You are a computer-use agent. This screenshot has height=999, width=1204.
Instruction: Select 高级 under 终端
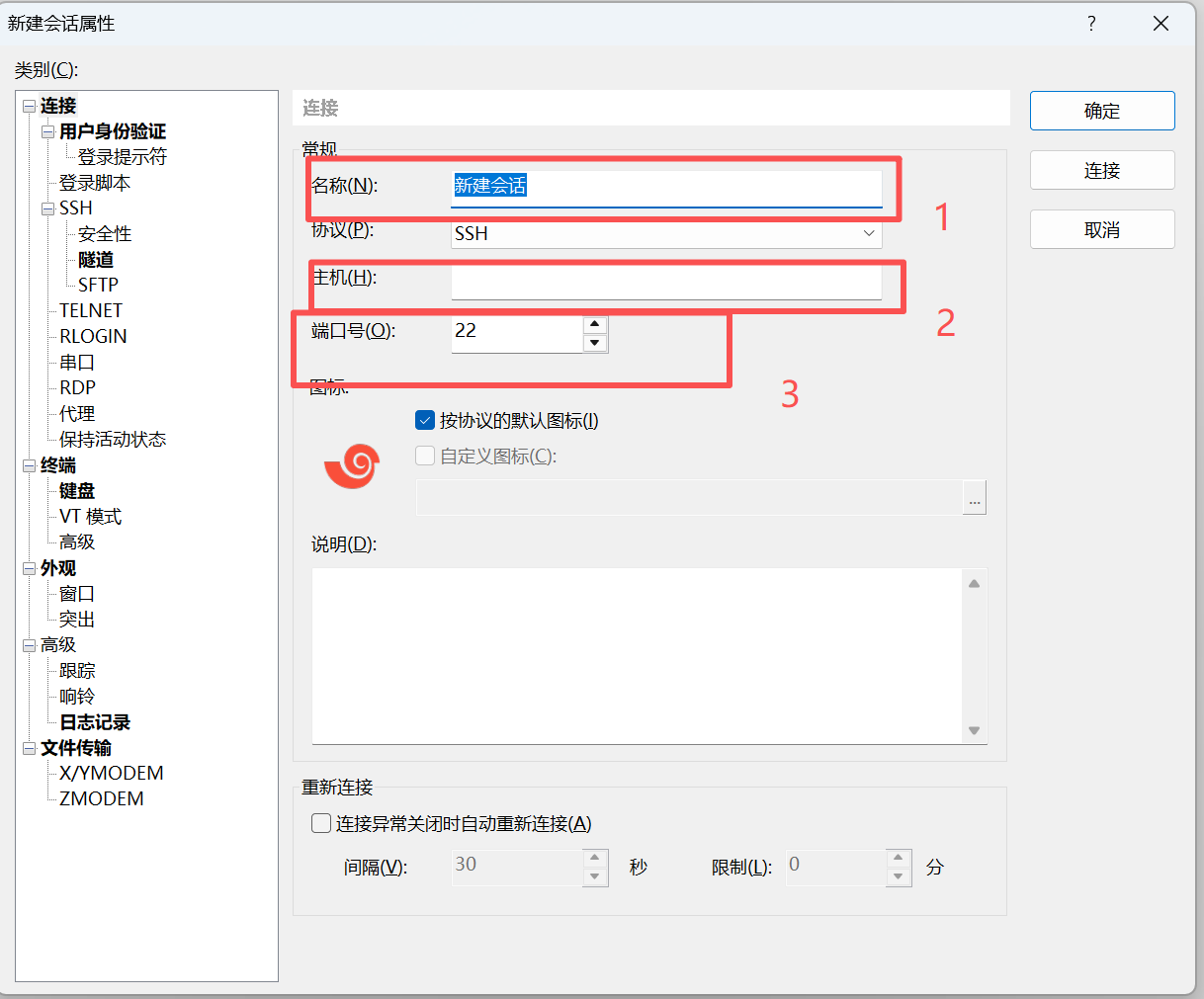tap(77, 542)
